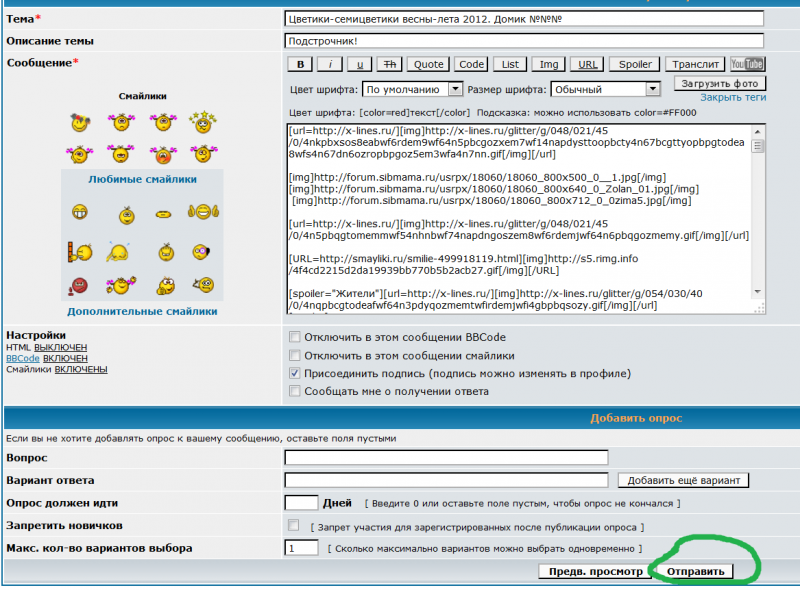
Task: Click inside the Описание темы field
Action: [523, 41]
